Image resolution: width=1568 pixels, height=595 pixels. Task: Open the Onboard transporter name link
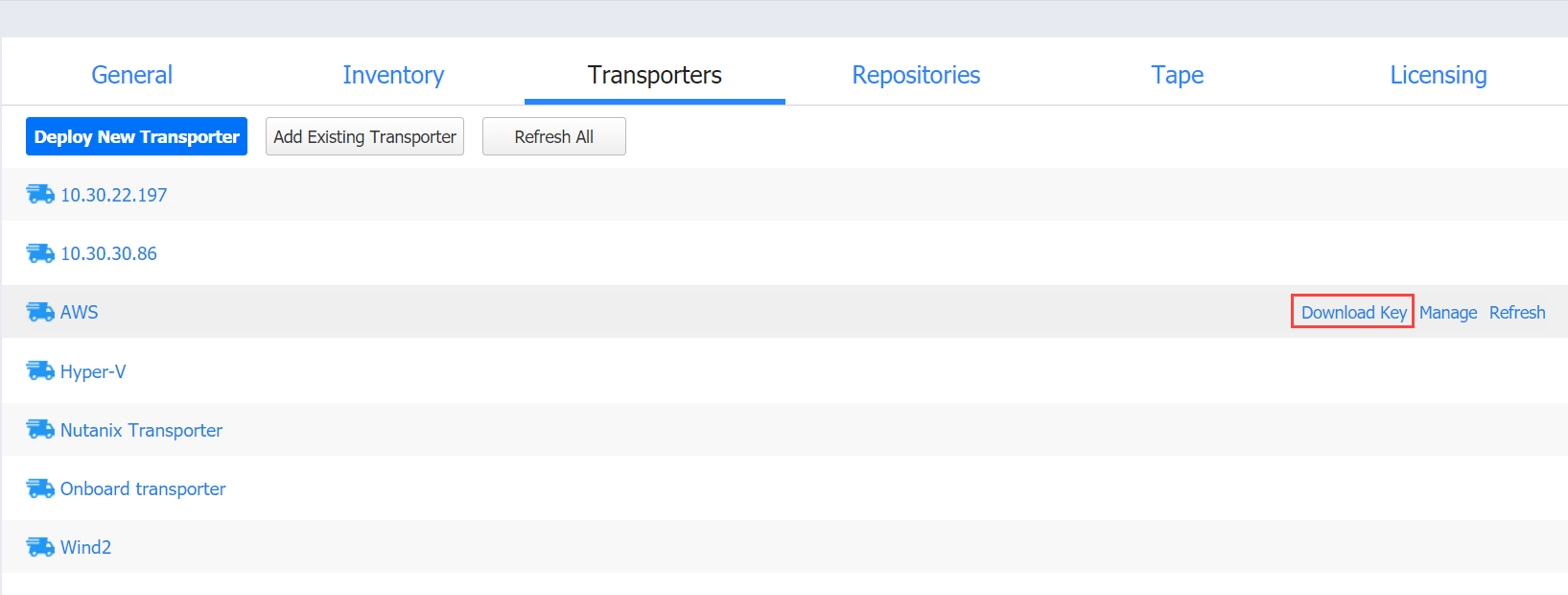[x=143, y=488]
